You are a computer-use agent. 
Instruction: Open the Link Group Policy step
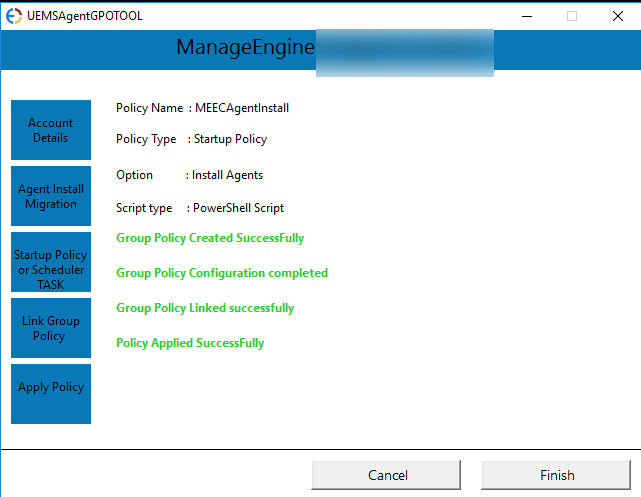pos(51,328)
